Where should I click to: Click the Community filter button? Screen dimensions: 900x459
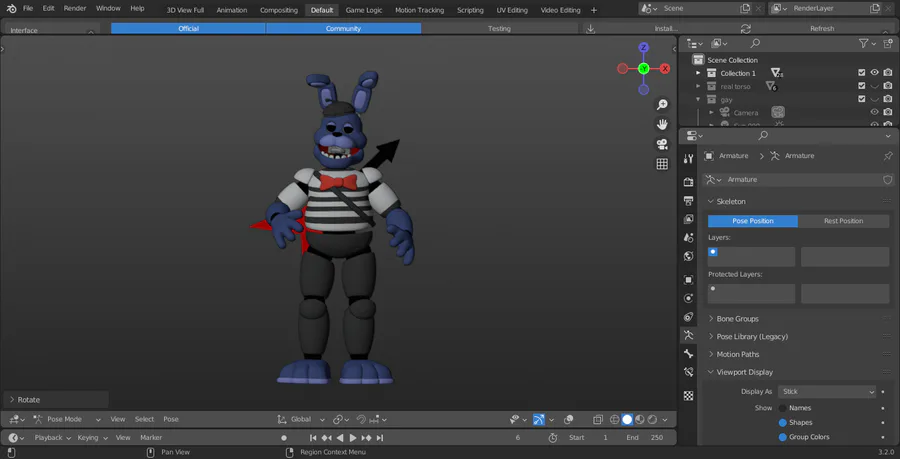coord(343,28)
